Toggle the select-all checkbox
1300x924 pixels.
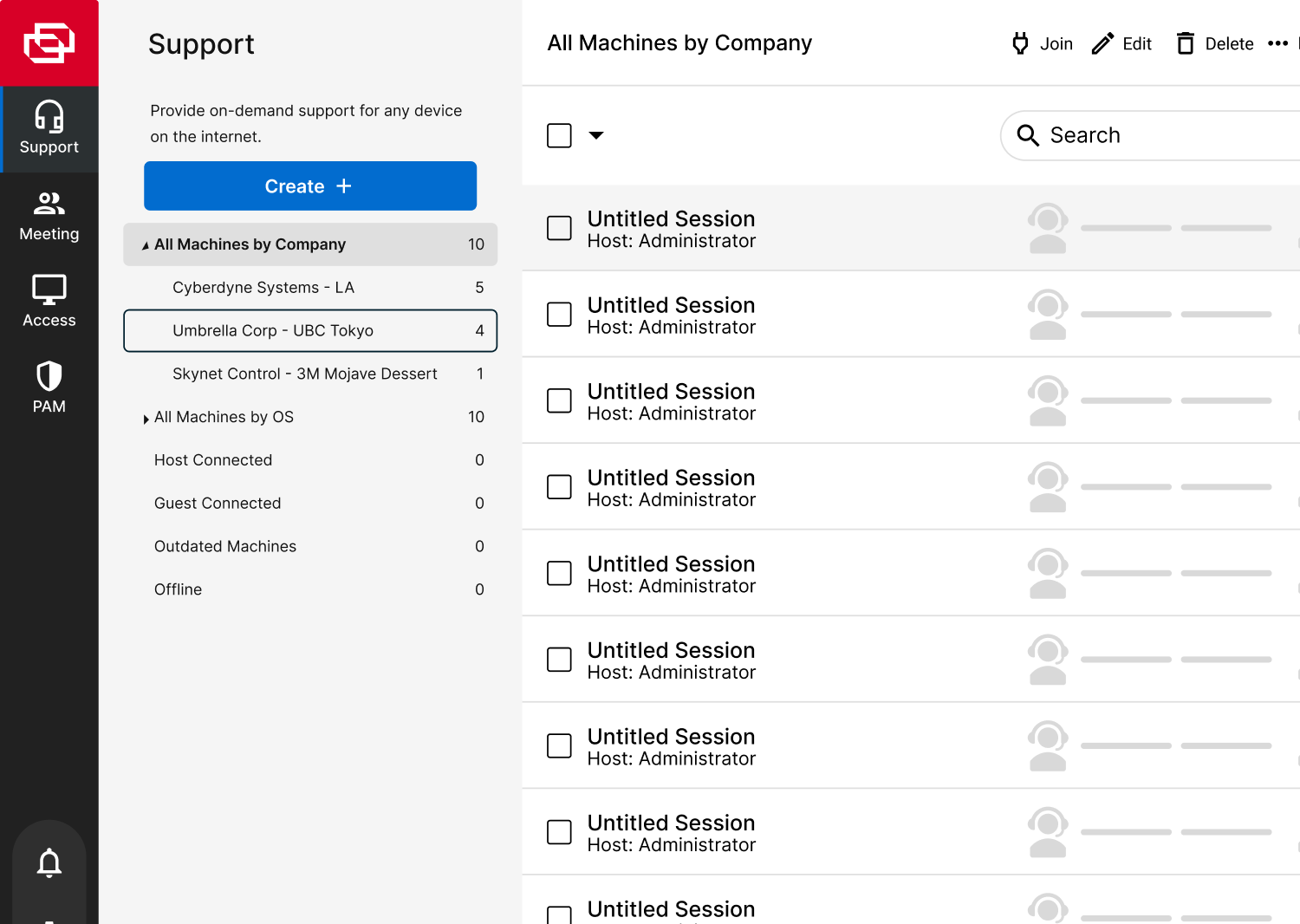(x=559, y=135)
